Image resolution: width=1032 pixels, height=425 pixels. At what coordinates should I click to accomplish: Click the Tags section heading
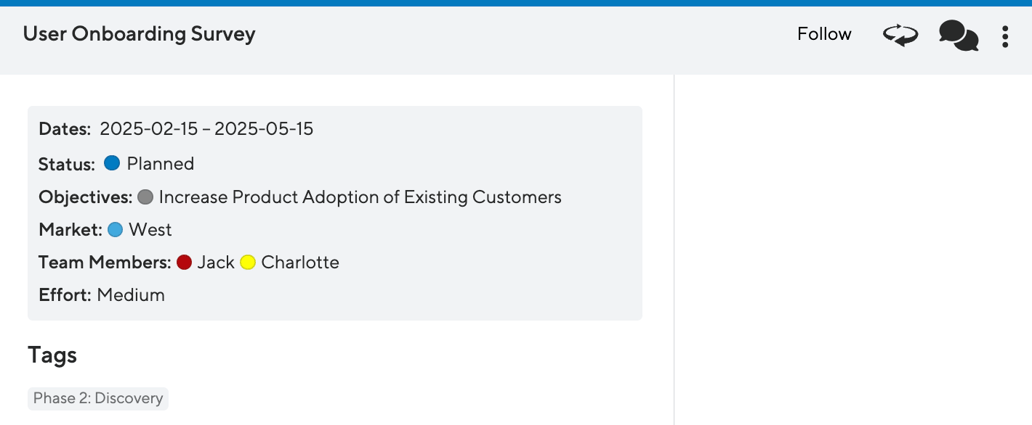[x=52, y=355]
